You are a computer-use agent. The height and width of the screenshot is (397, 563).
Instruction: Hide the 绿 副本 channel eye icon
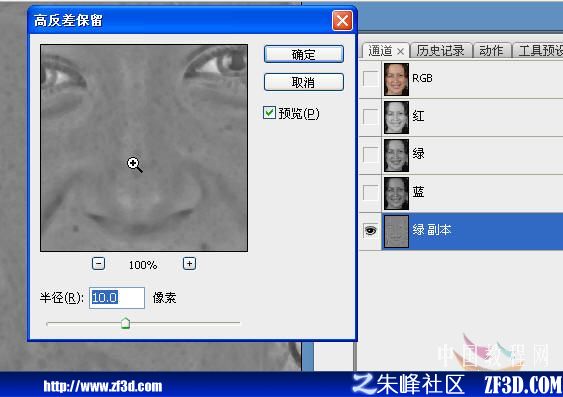click(370, 231)
